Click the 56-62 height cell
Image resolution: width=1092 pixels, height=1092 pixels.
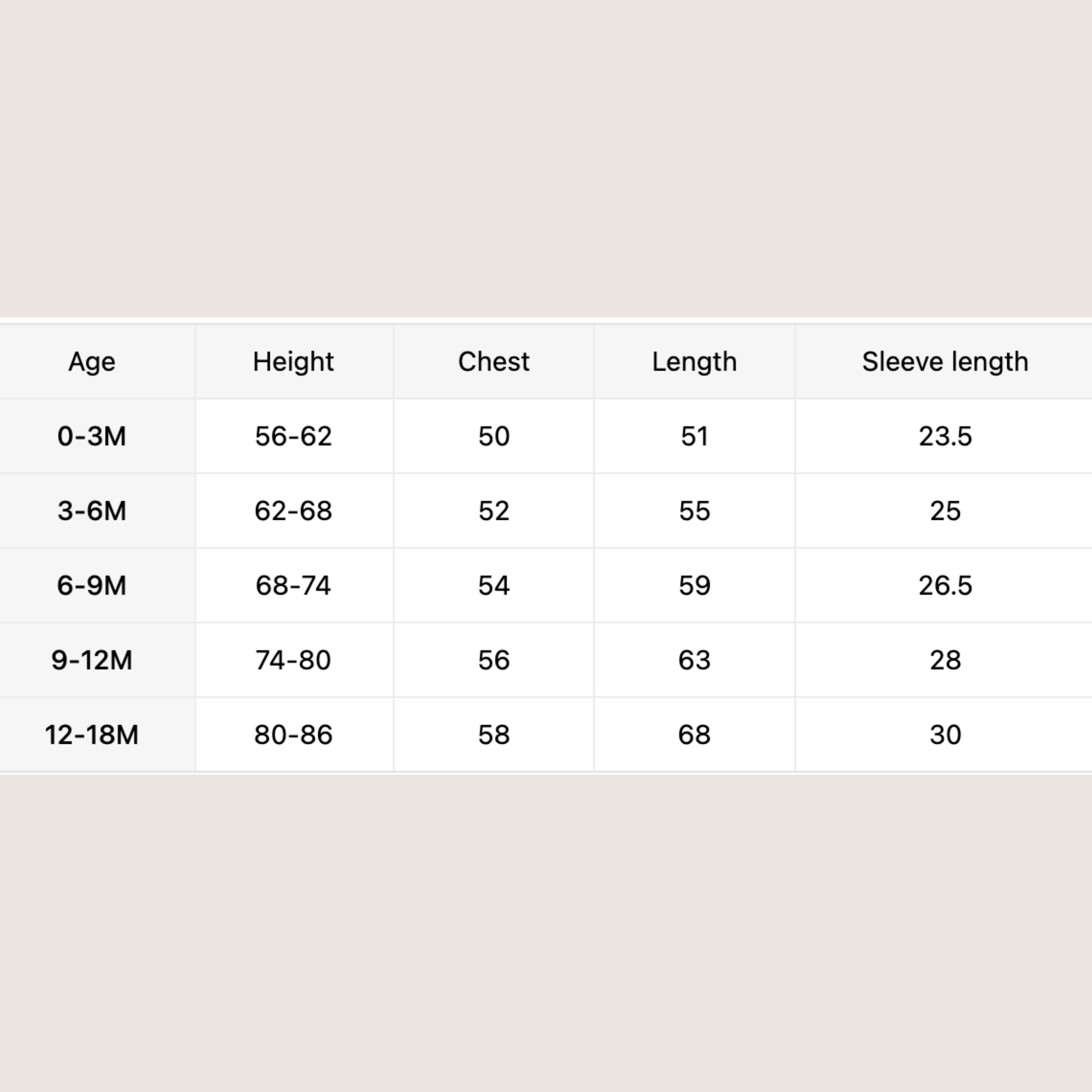tap(294, 436)
